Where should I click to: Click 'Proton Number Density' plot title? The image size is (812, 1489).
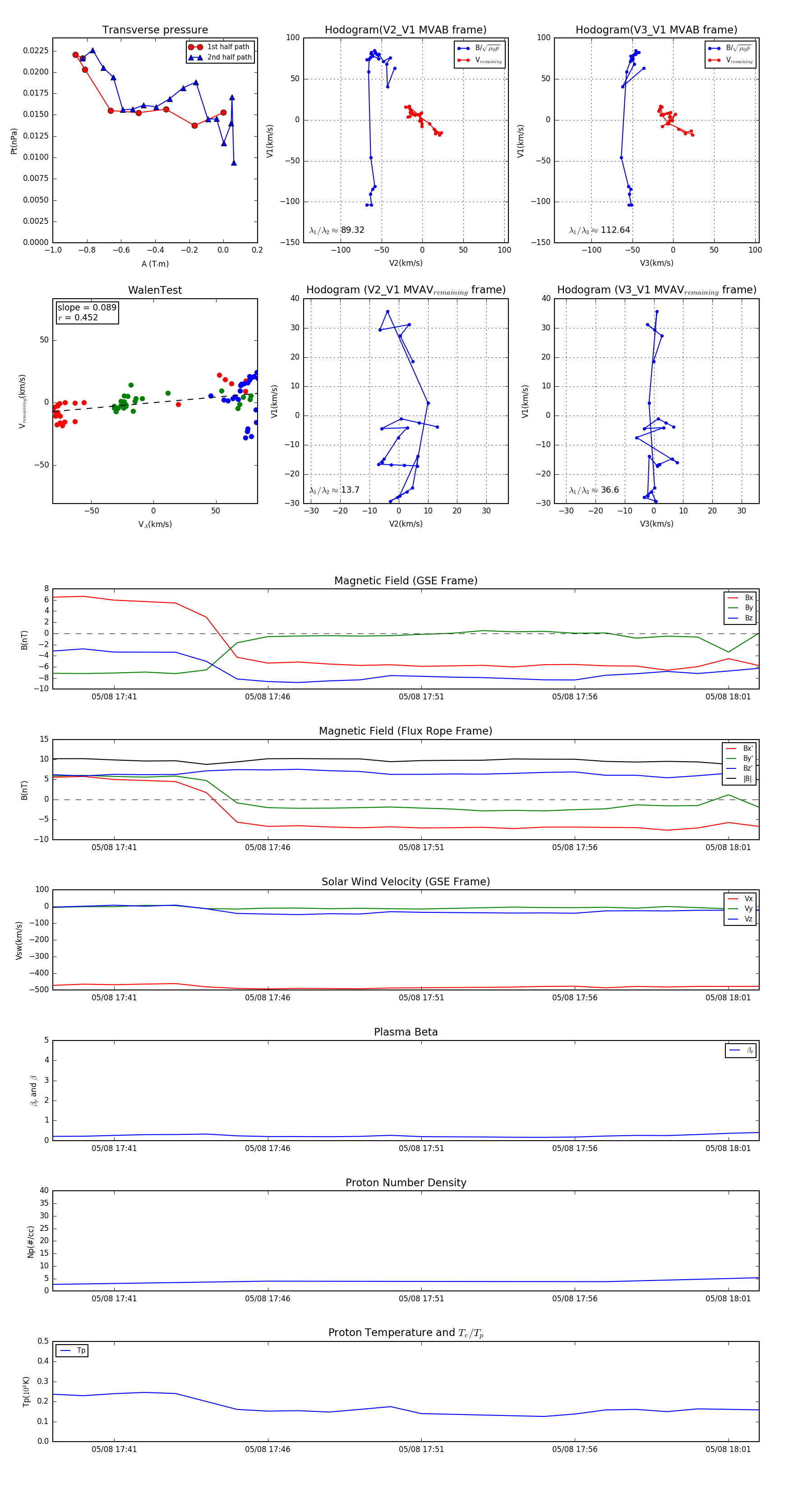click(406, 1183)
